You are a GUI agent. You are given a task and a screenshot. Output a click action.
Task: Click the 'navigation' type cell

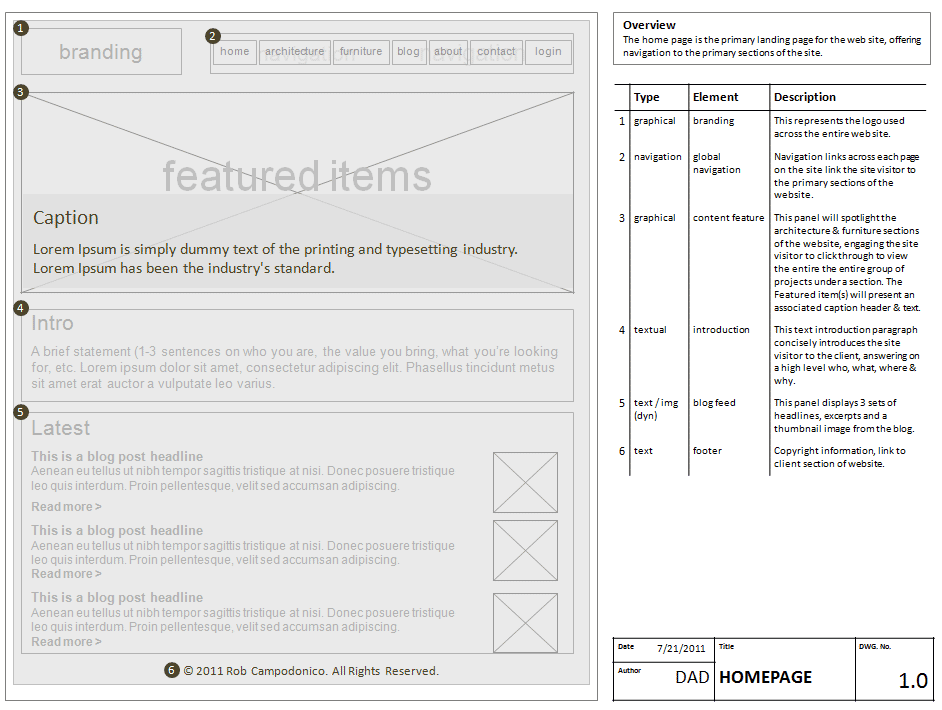pyautogui.click(x=658, y=157)
